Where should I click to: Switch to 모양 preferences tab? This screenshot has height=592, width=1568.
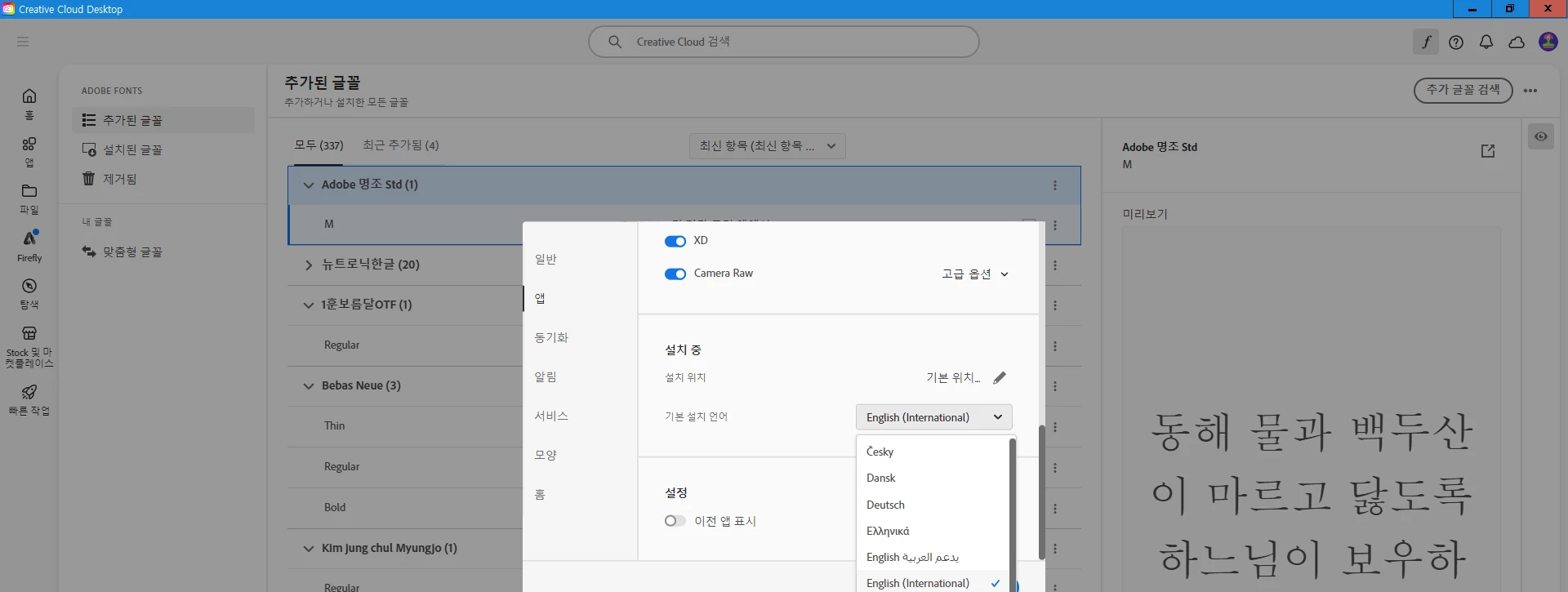coord(546,455)
